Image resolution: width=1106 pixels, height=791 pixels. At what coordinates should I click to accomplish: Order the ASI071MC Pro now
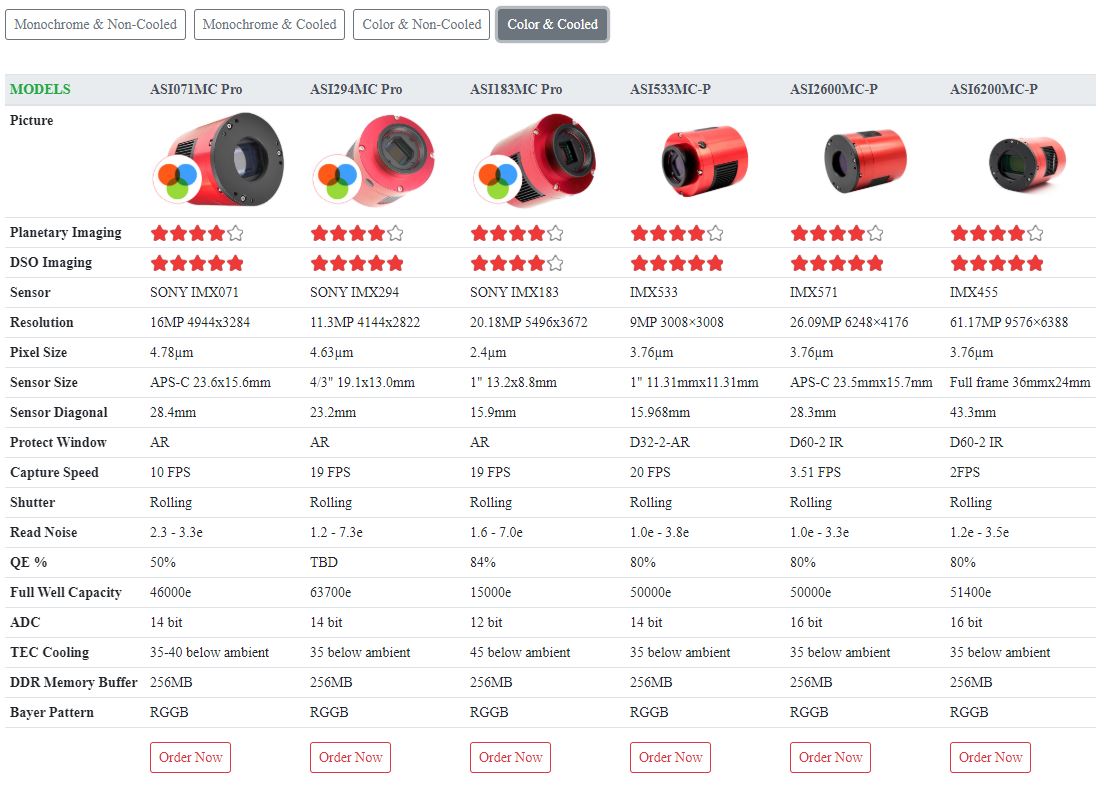(190, 757)
